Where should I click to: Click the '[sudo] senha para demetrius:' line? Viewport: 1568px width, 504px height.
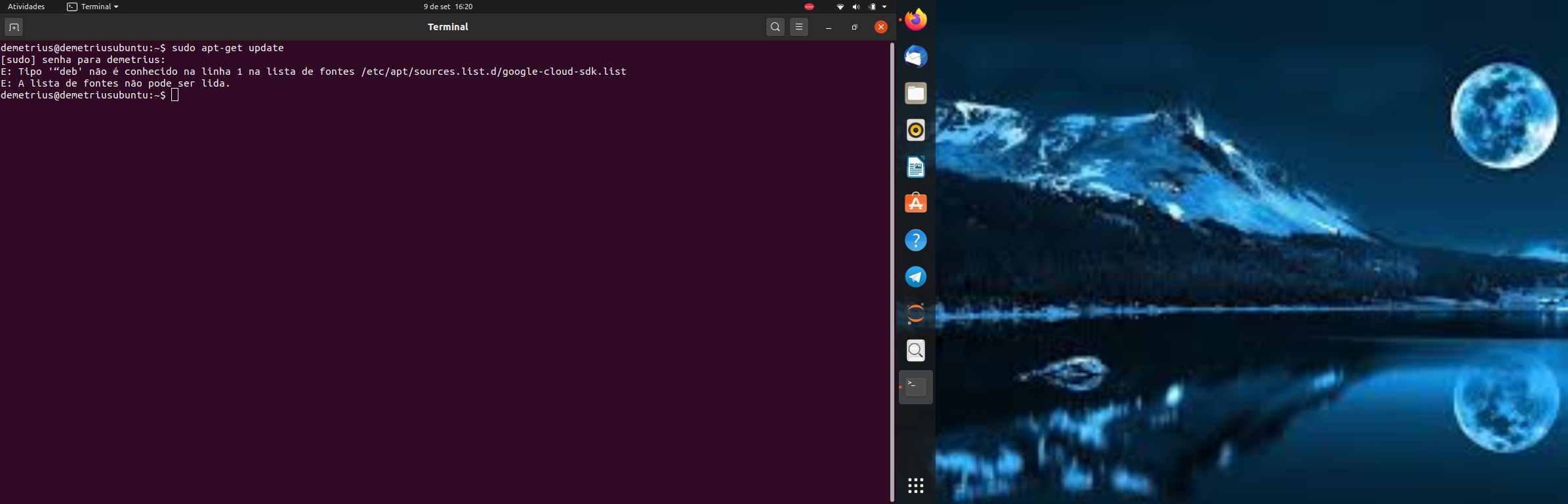[x=83, y=60]
